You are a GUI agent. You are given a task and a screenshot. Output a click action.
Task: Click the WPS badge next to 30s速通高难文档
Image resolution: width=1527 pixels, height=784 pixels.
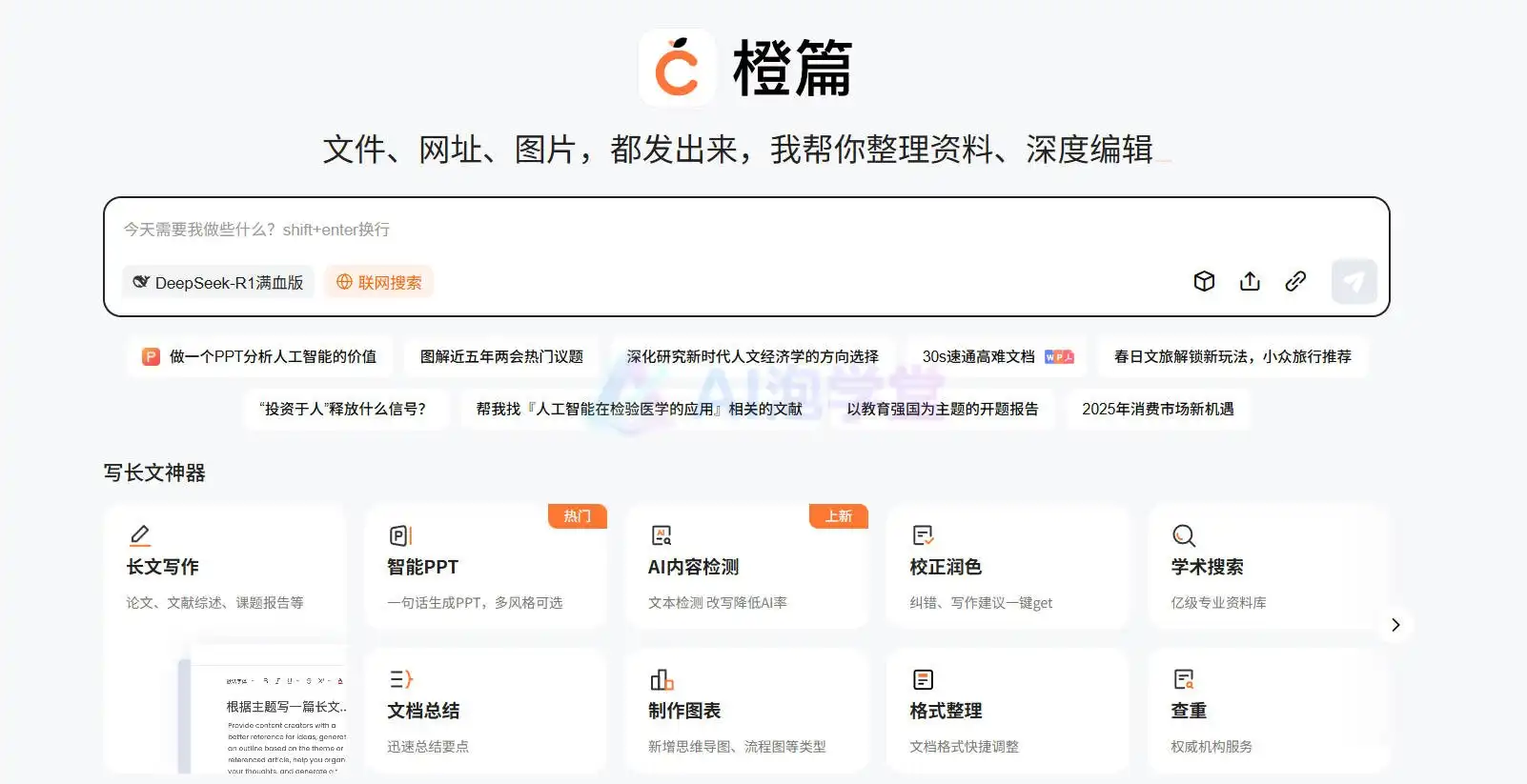pos(1059,356)
